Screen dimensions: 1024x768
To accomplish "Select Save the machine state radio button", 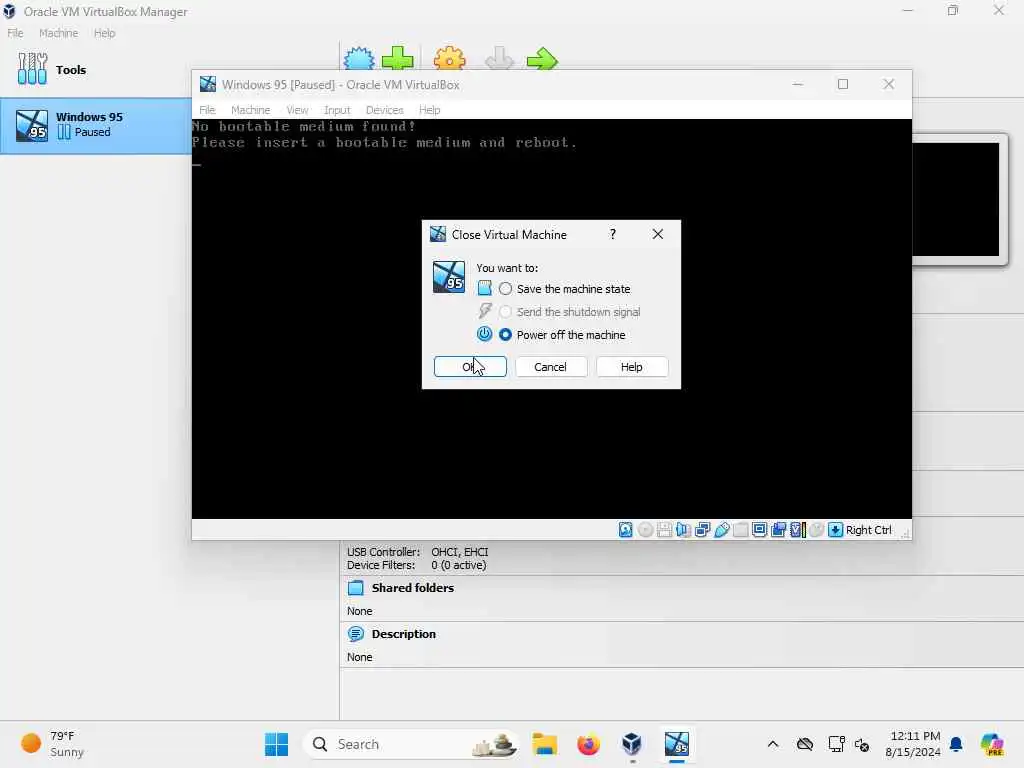I will (505, 289).
